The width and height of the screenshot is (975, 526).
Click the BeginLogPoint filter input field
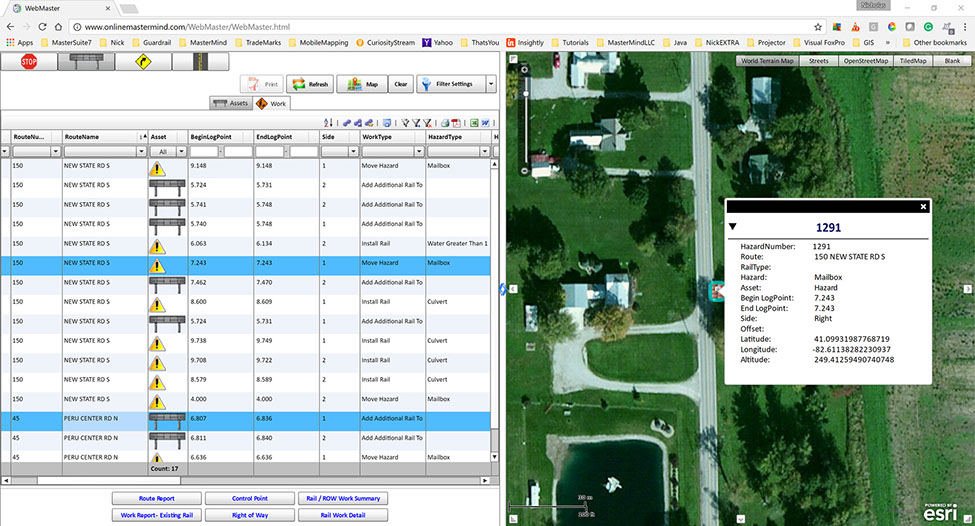coord(203,152)
